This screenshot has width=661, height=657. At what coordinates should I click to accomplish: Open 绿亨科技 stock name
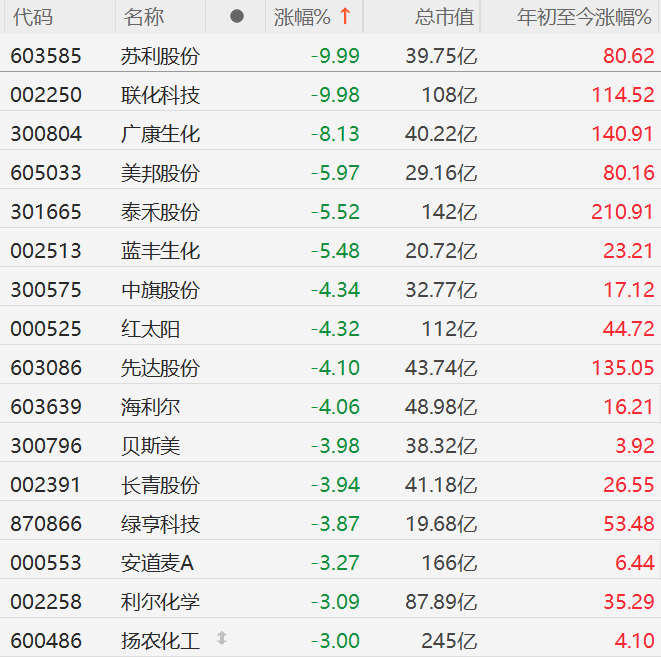pyautogui.click(x=160, y=524)
